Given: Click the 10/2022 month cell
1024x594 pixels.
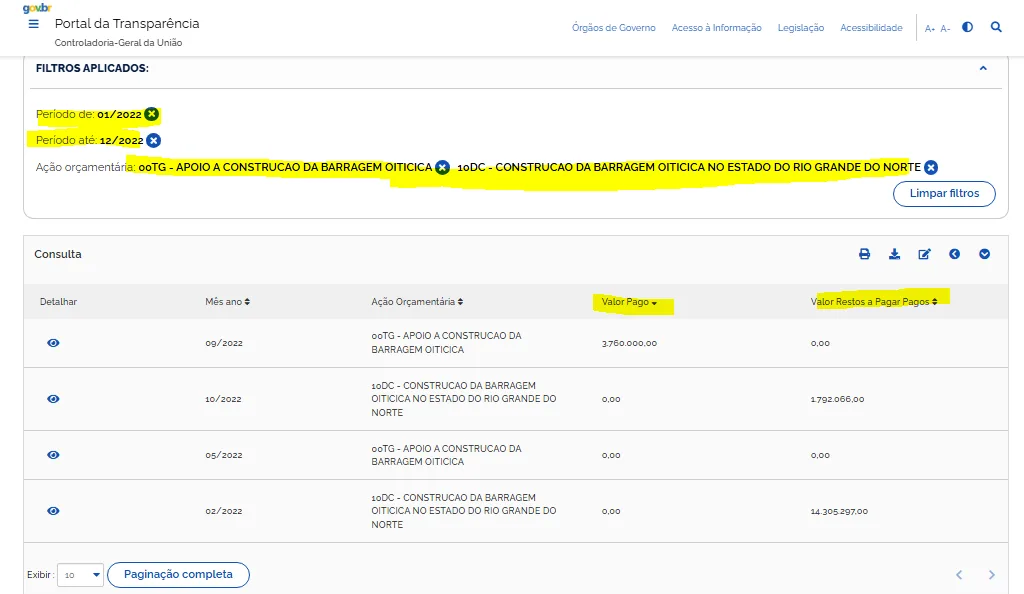Looking at the screenshot, I should click(x=223, y=399).
